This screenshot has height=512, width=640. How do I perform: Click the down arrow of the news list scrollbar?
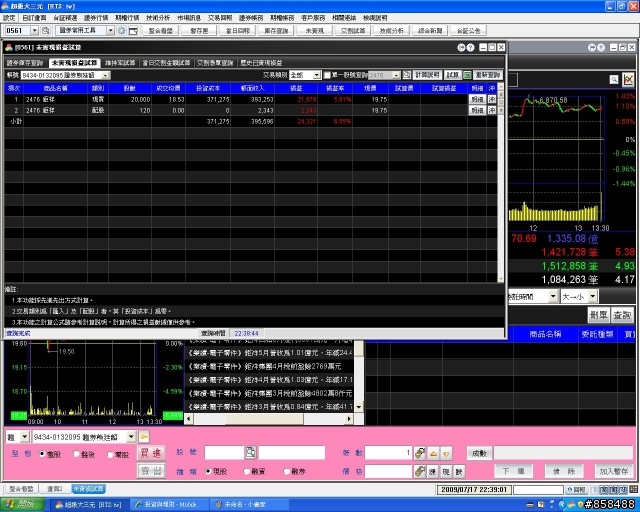359,407
